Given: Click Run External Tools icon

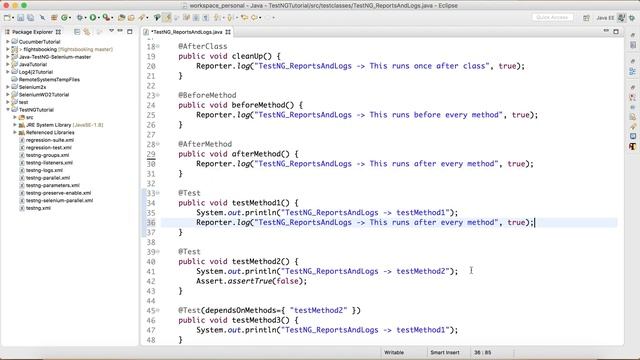Looking at the screenshot, I should tap(106, 18).
